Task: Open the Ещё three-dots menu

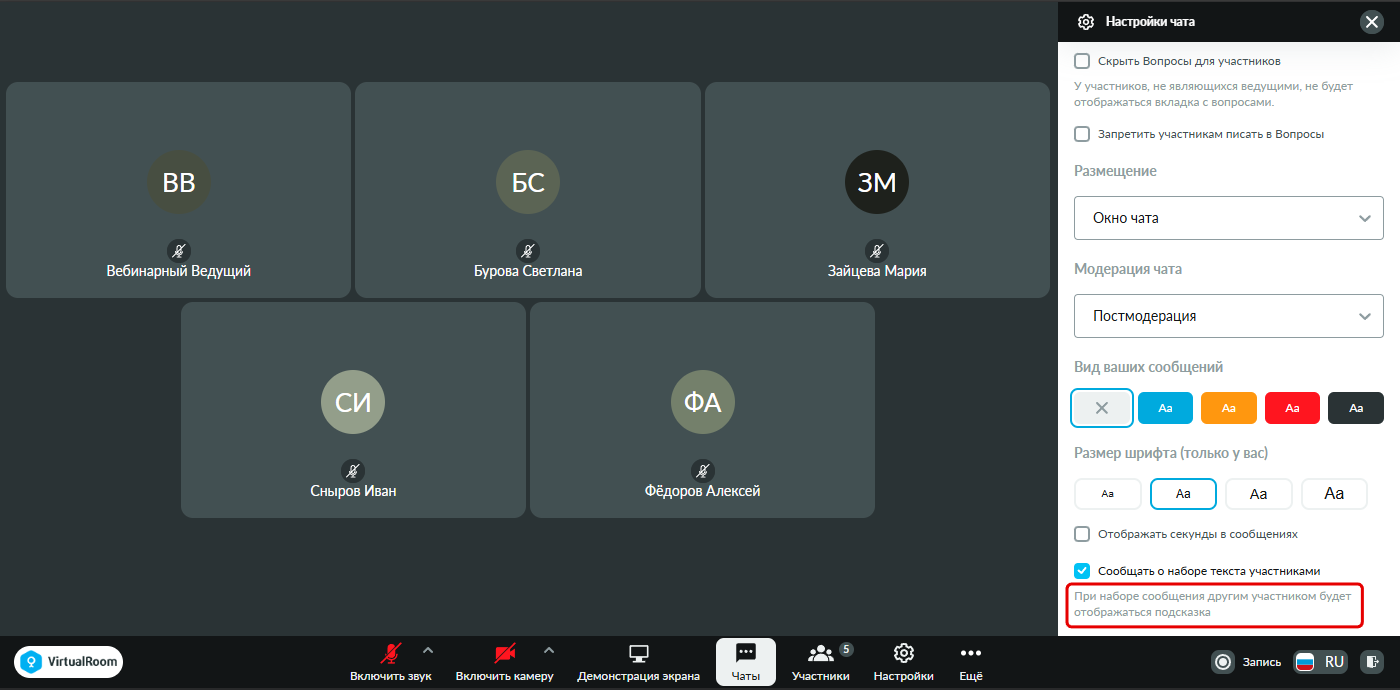Action: point(971,654)
